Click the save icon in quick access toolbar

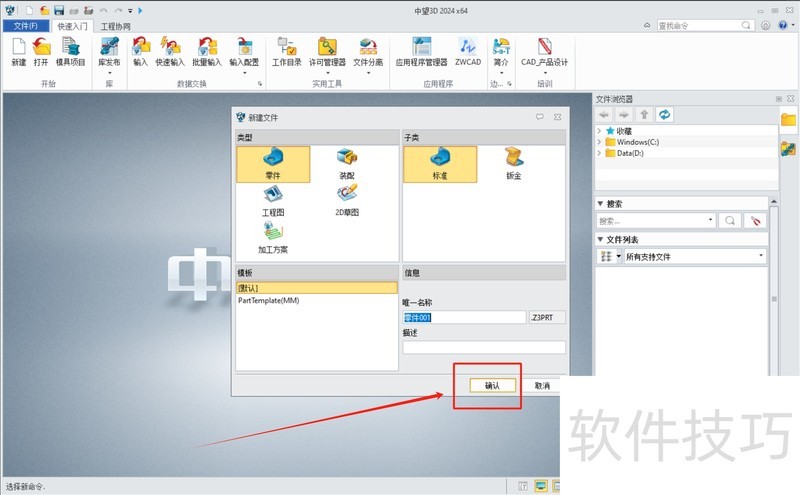coord(59,10)
